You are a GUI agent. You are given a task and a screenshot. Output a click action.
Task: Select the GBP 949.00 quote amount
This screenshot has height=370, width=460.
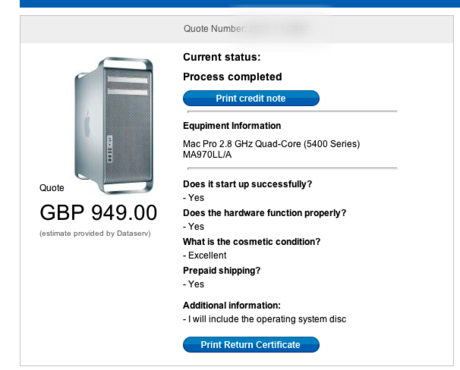click(x=98, y=213)
